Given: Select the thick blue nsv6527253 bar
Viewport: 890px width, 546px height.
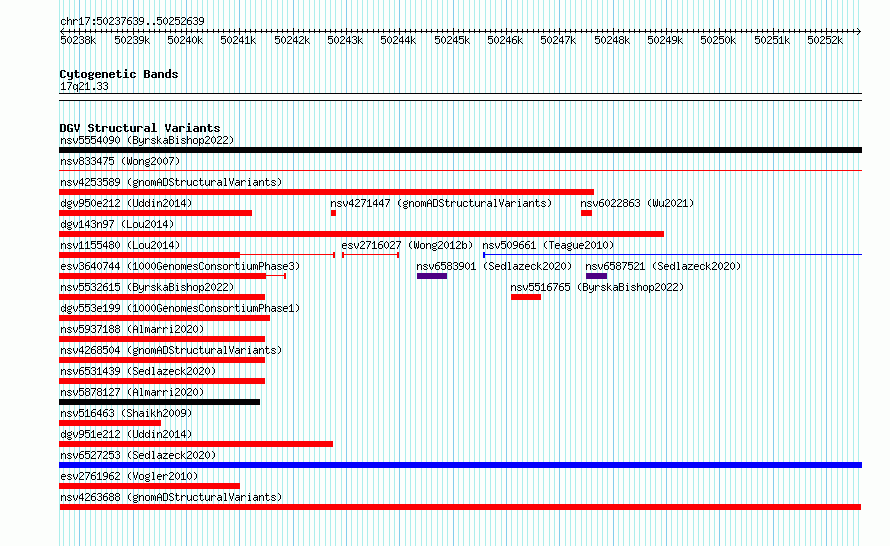Looking at the screenshot, I should coord(460,465).
